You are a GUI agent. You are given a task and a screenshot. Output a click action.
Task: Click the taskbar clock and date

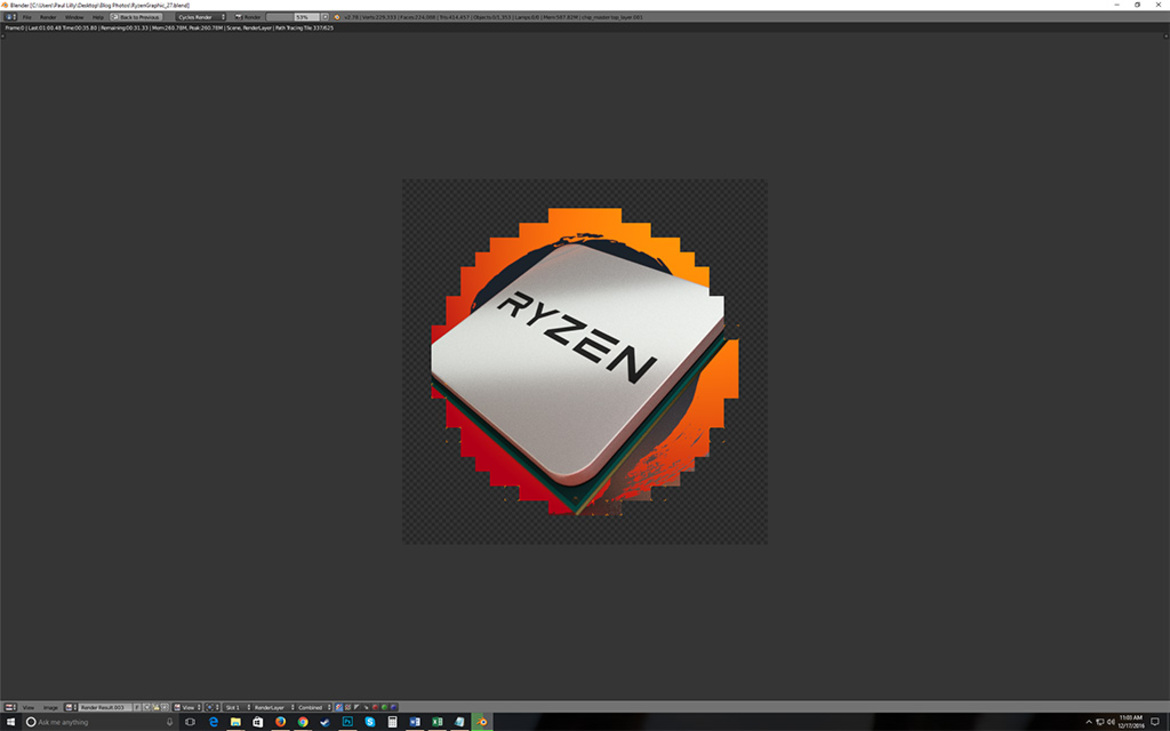pyautogui.click(x=1130, y=722)
